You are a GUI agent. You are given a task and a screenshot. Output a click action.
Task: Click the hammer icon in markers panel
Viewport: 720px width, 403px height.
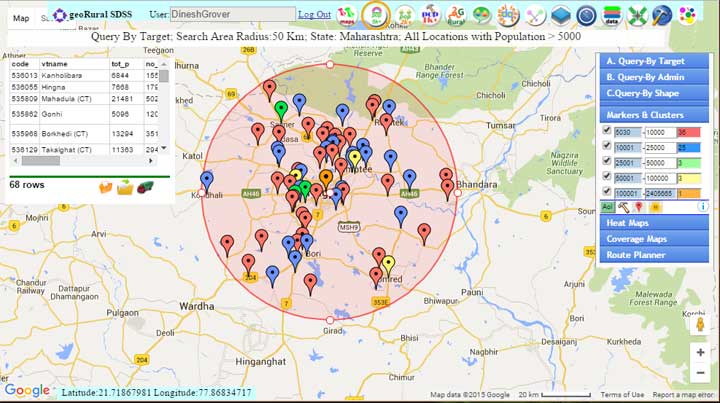pos(623,207)
